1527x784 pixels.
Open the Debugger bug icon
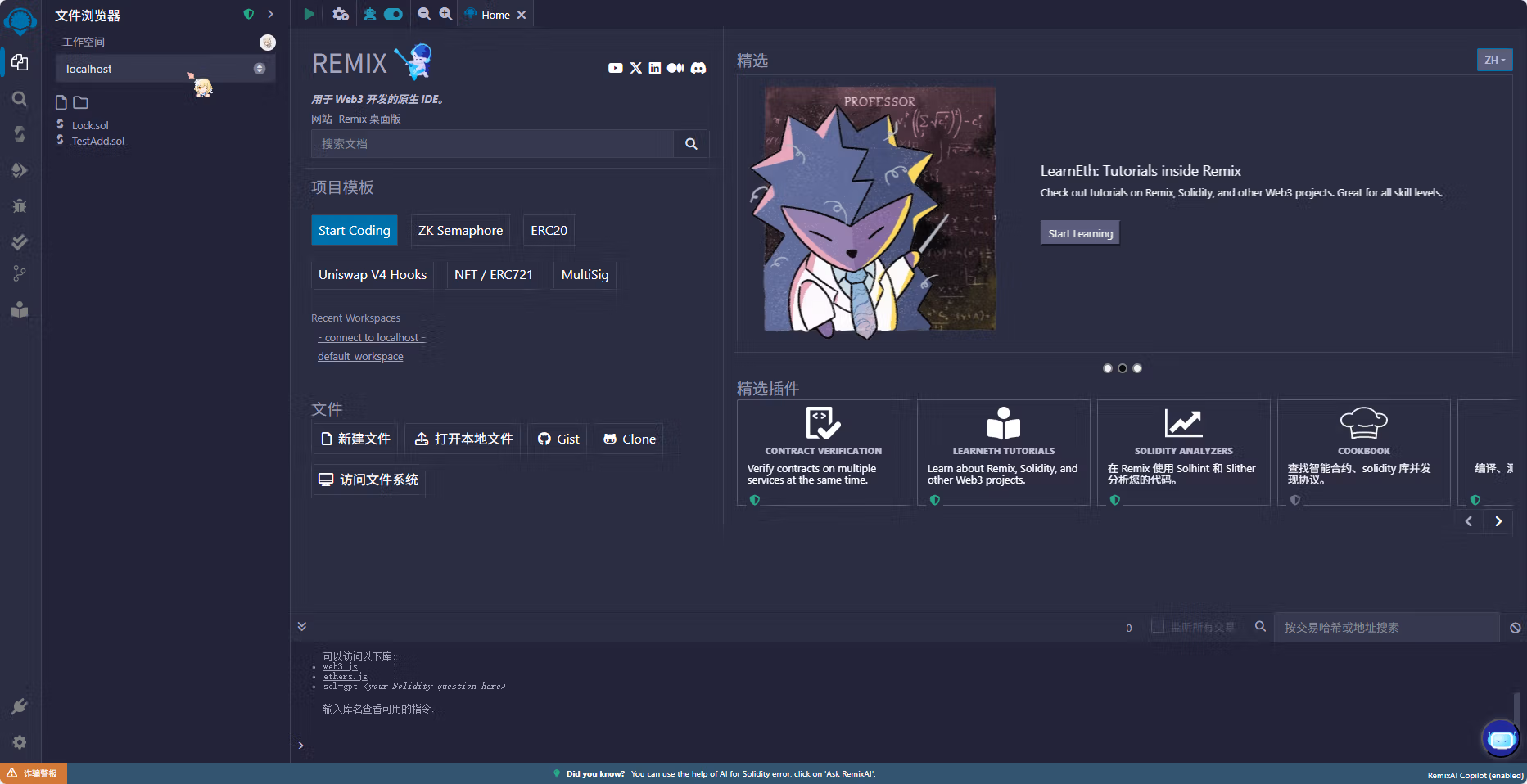(x=20, y=205)
